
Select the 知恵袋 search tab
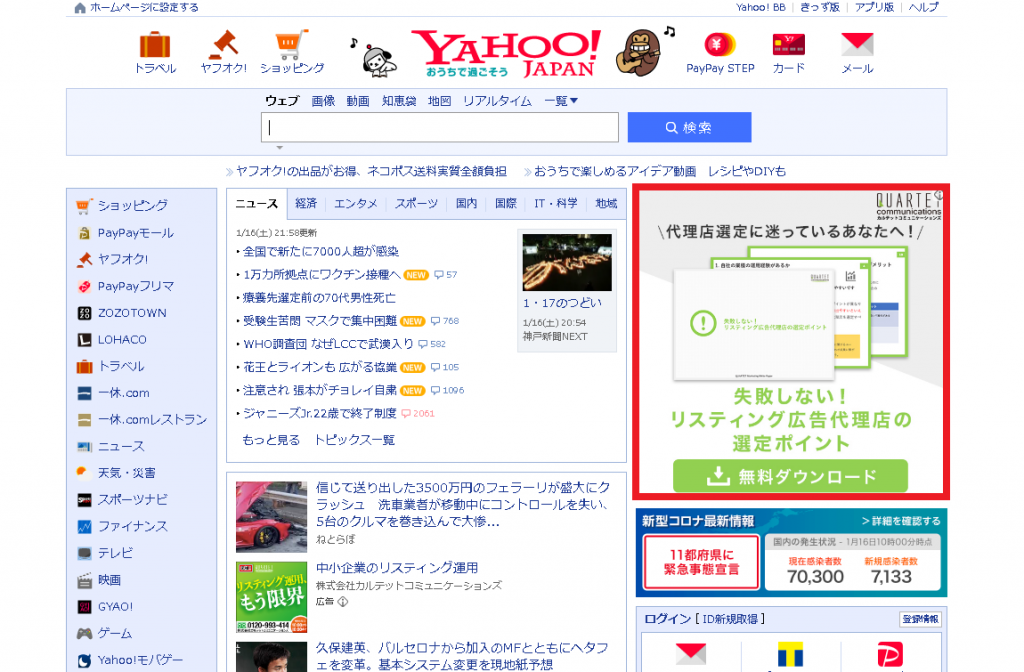[x=399, y=101]
